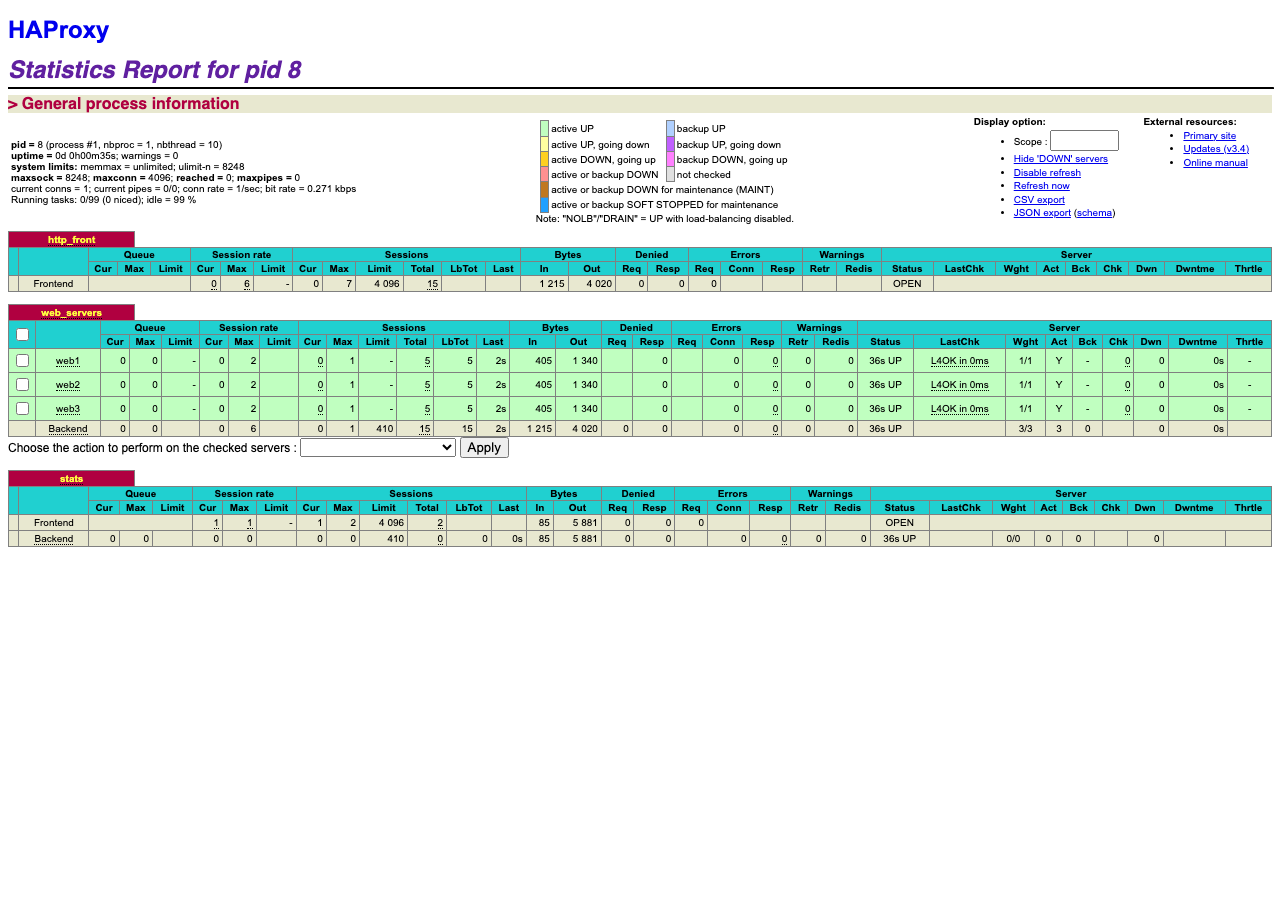The width and height of the screenshot is (1280, 900).
Task: Click the web1 server name
Action: point(68,360)
